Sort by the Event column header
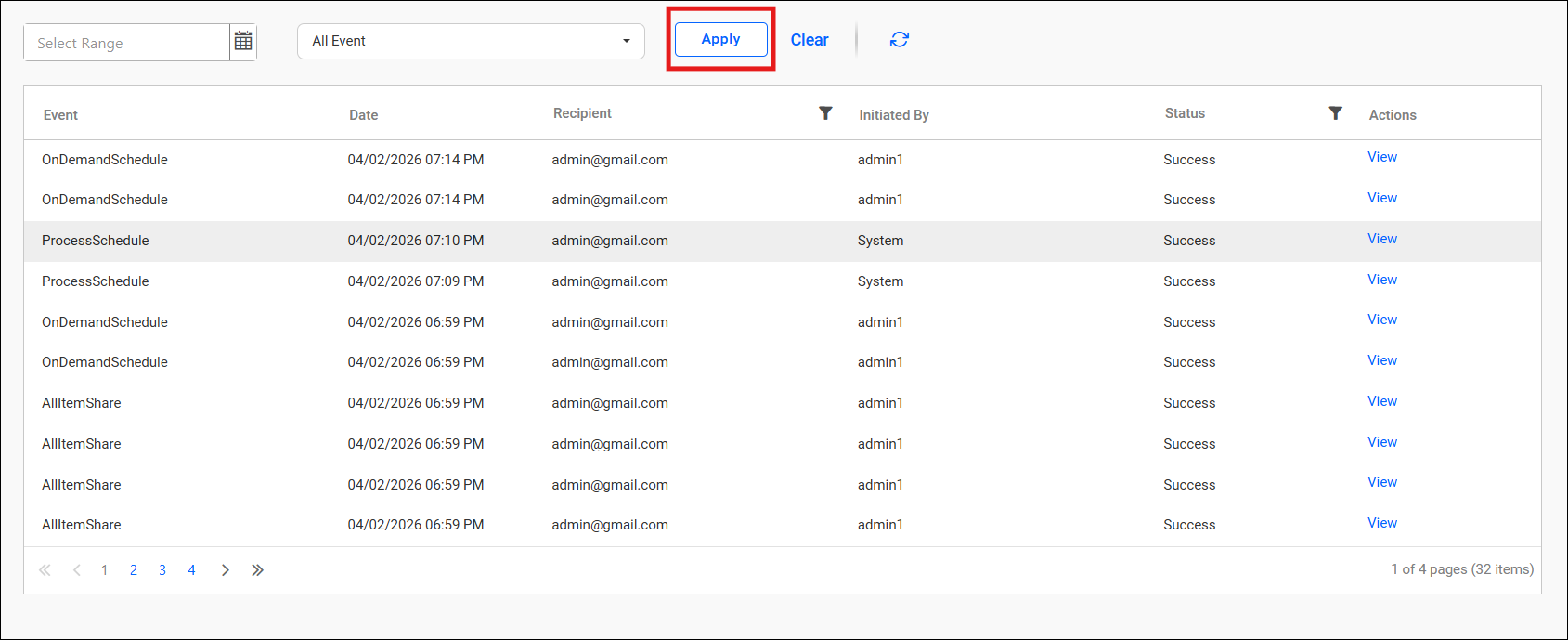The width and height of the screenshot is (1568, 640). coord(60,115)
